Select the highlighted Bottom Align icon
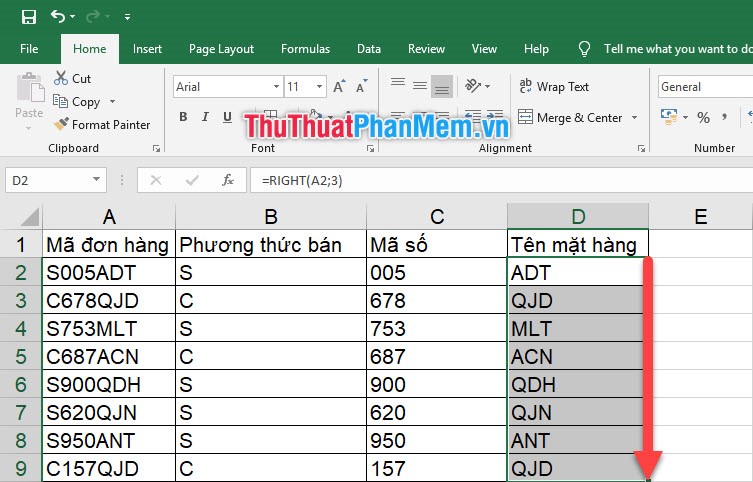 tap(442, 86)
